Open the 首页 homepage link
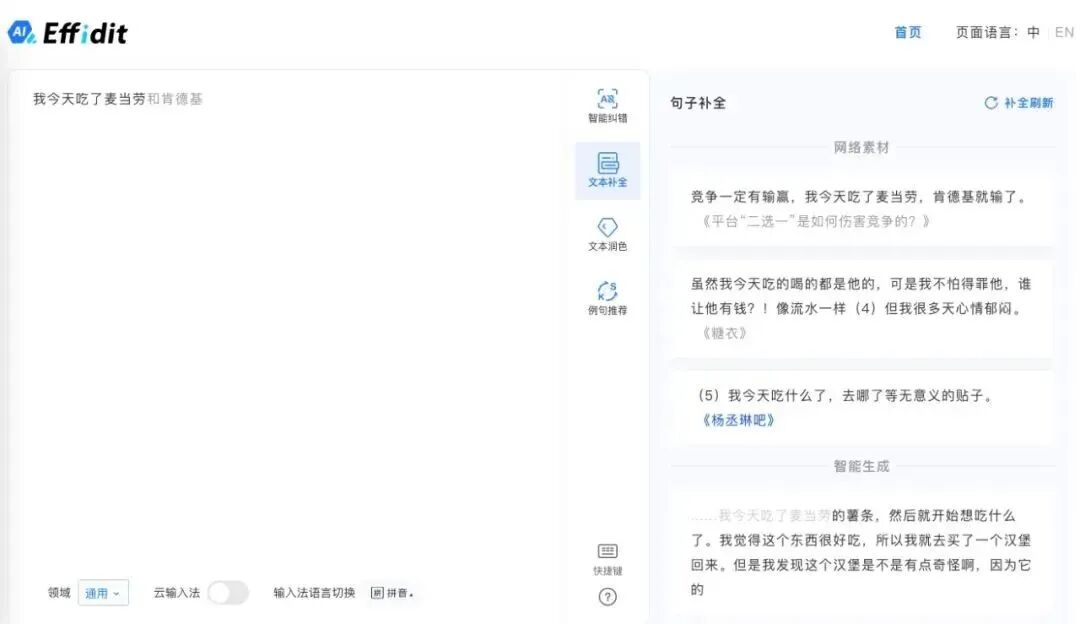 click(x=907, y=31)
